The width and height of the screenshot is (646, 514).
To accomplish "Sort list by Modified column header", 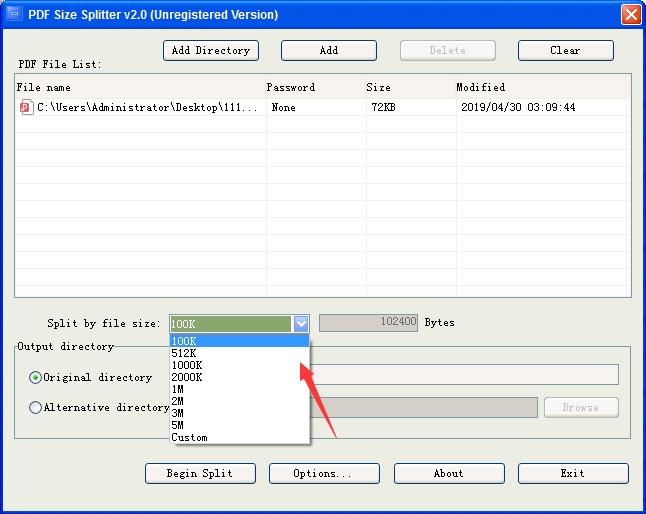I will 541,87.
